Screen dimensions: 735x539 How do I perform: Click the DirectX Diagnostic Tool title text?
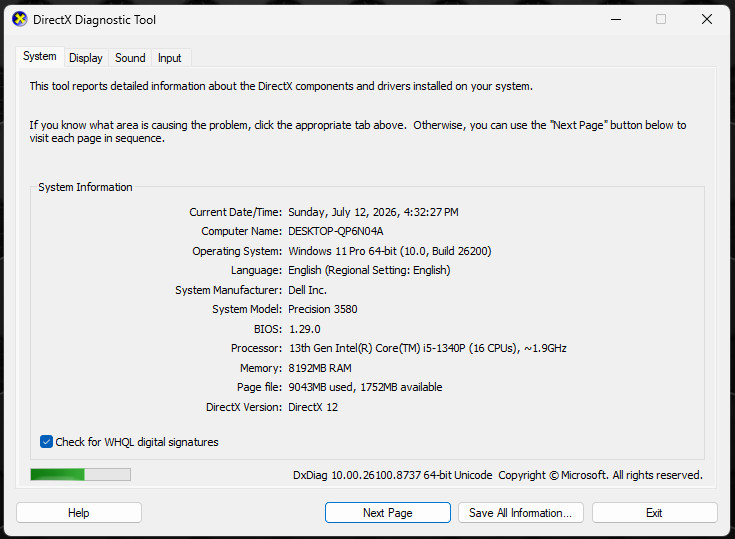tap(94, 20)
